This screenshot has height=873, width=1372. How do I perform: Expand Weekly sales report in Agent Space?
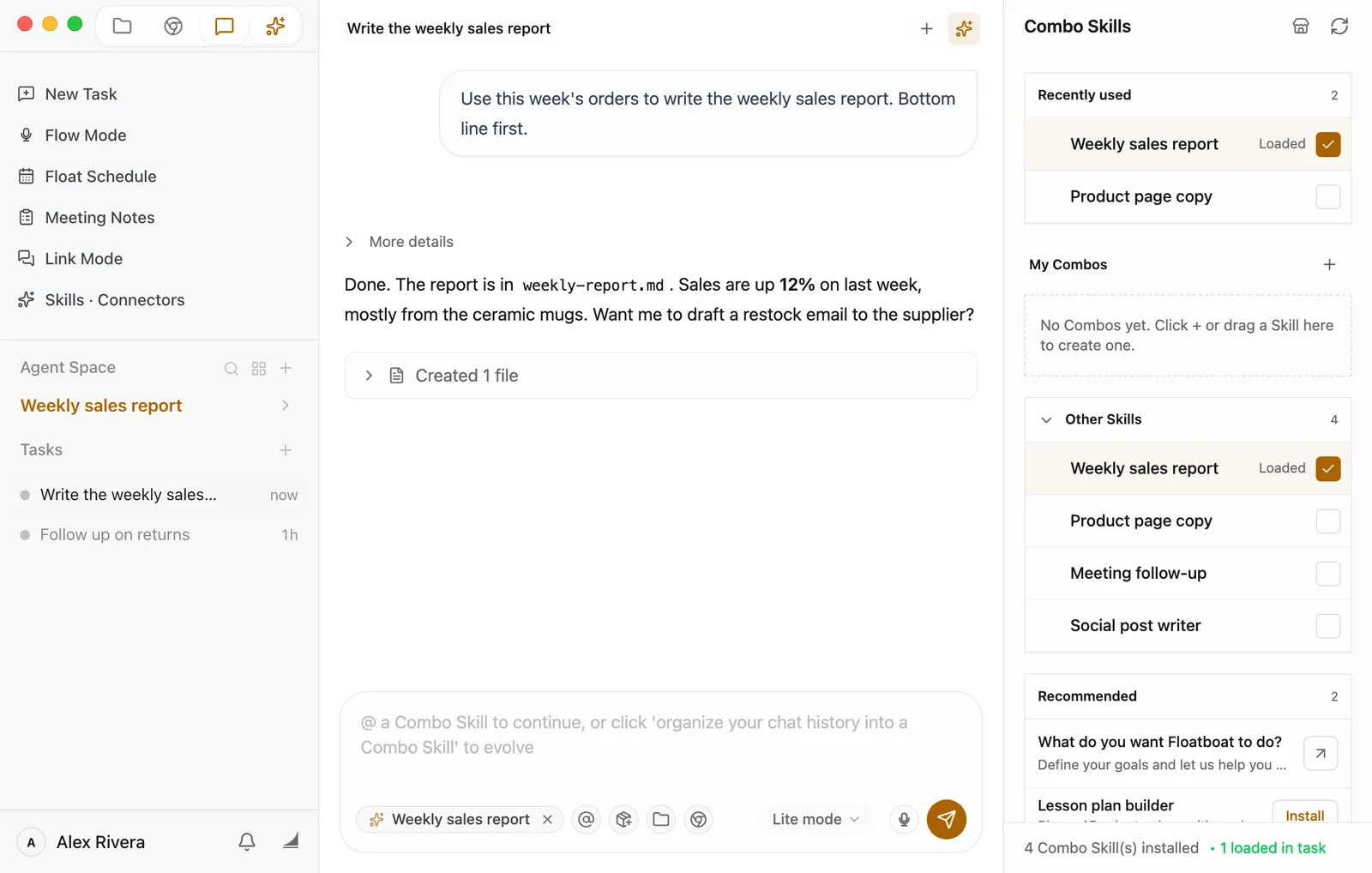tap(286, 406)
